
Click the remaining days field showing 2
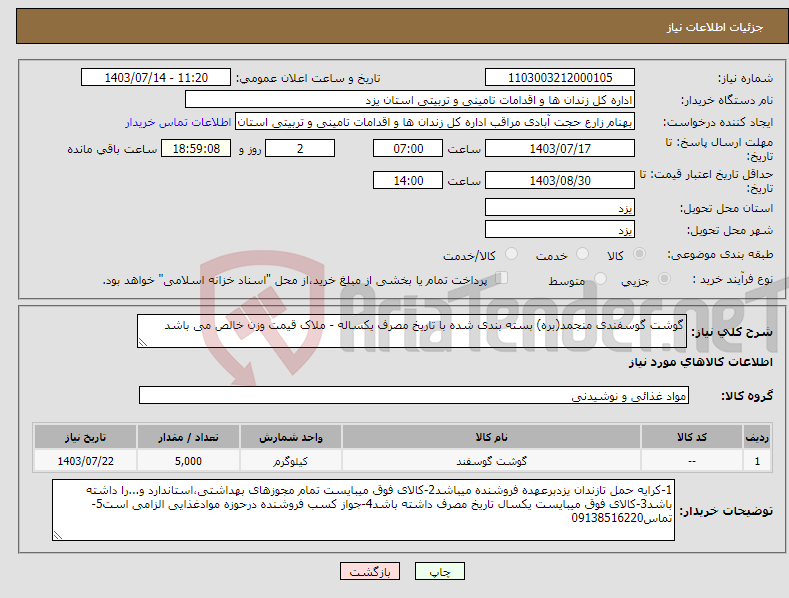pyautogui.click(x=300, y=148)
